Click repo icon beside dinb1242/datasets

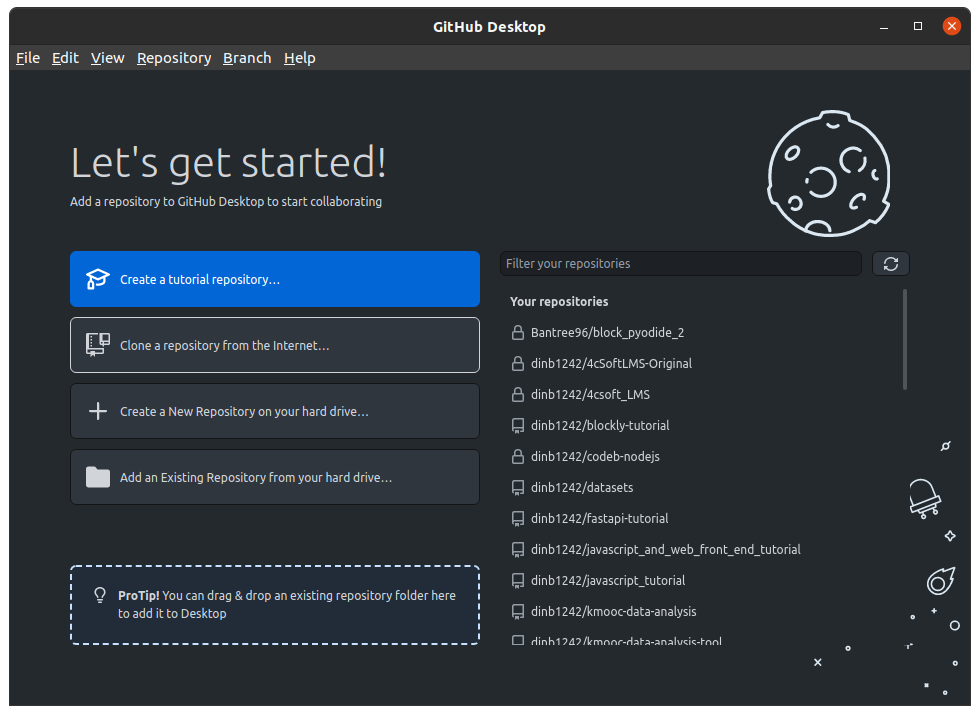point(518,488)
